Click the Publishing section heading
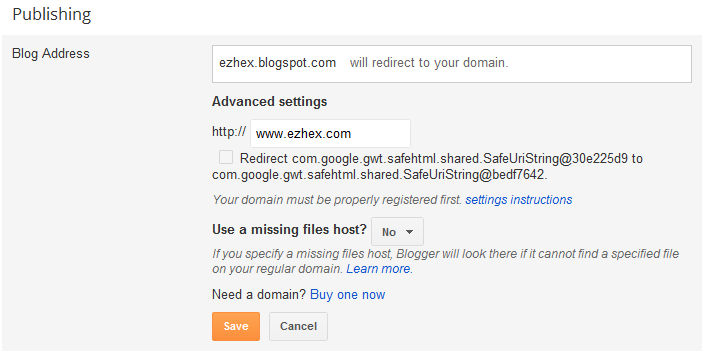This screenshot has height=361, width=705. (52, 15)
